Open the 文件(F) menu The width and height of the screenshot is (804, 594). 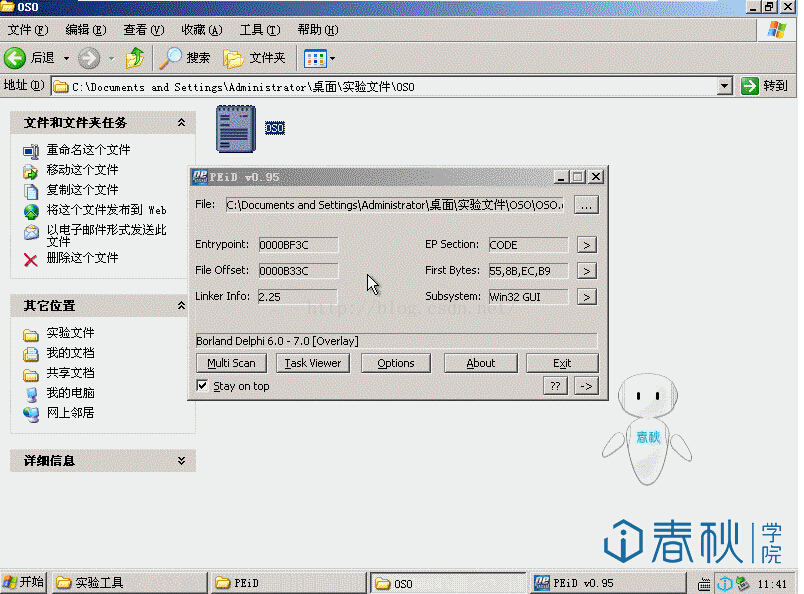(x=28, y=30)
